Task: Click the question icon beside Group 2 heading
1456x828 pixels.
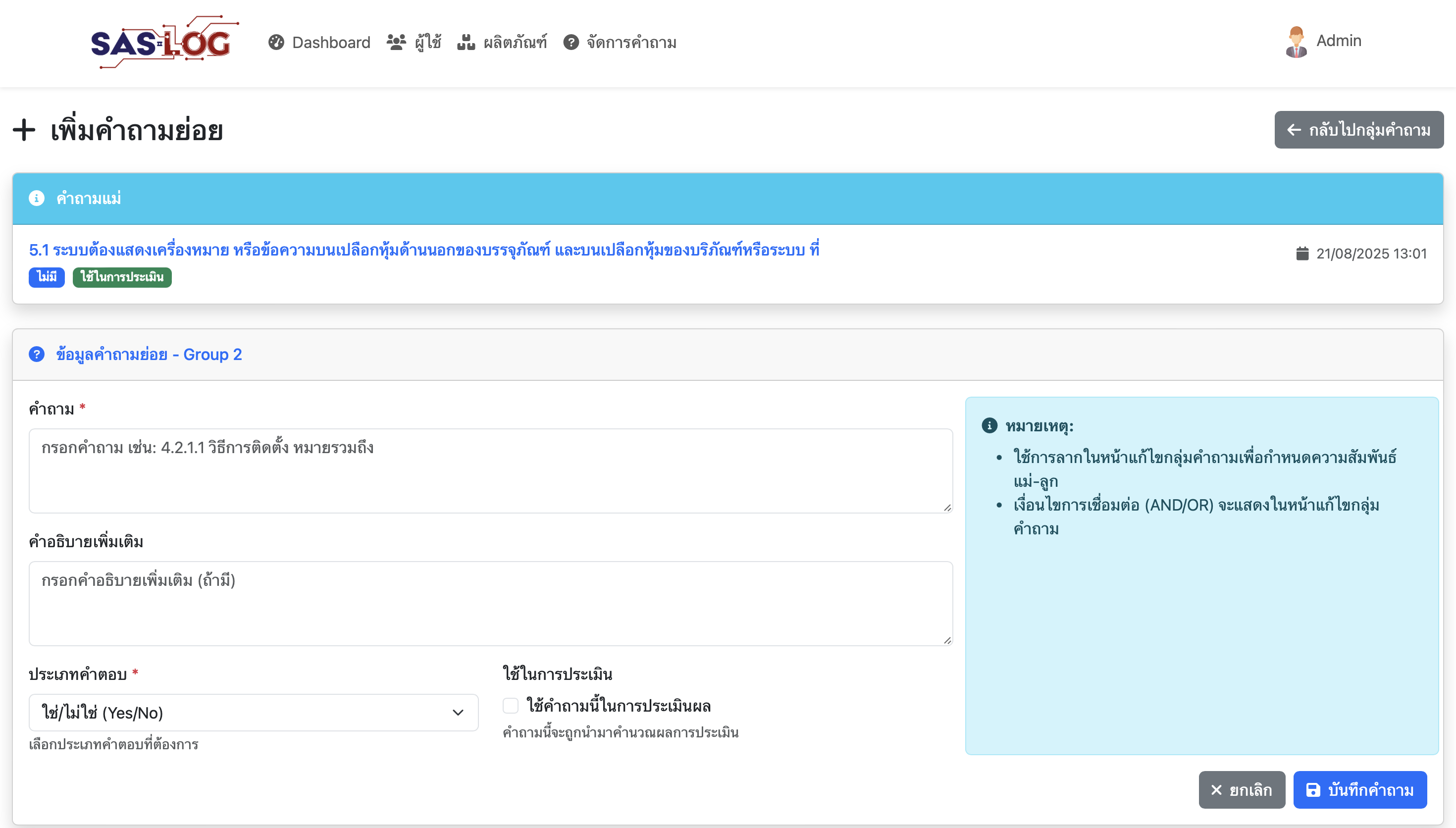Action: click(36, 354)
